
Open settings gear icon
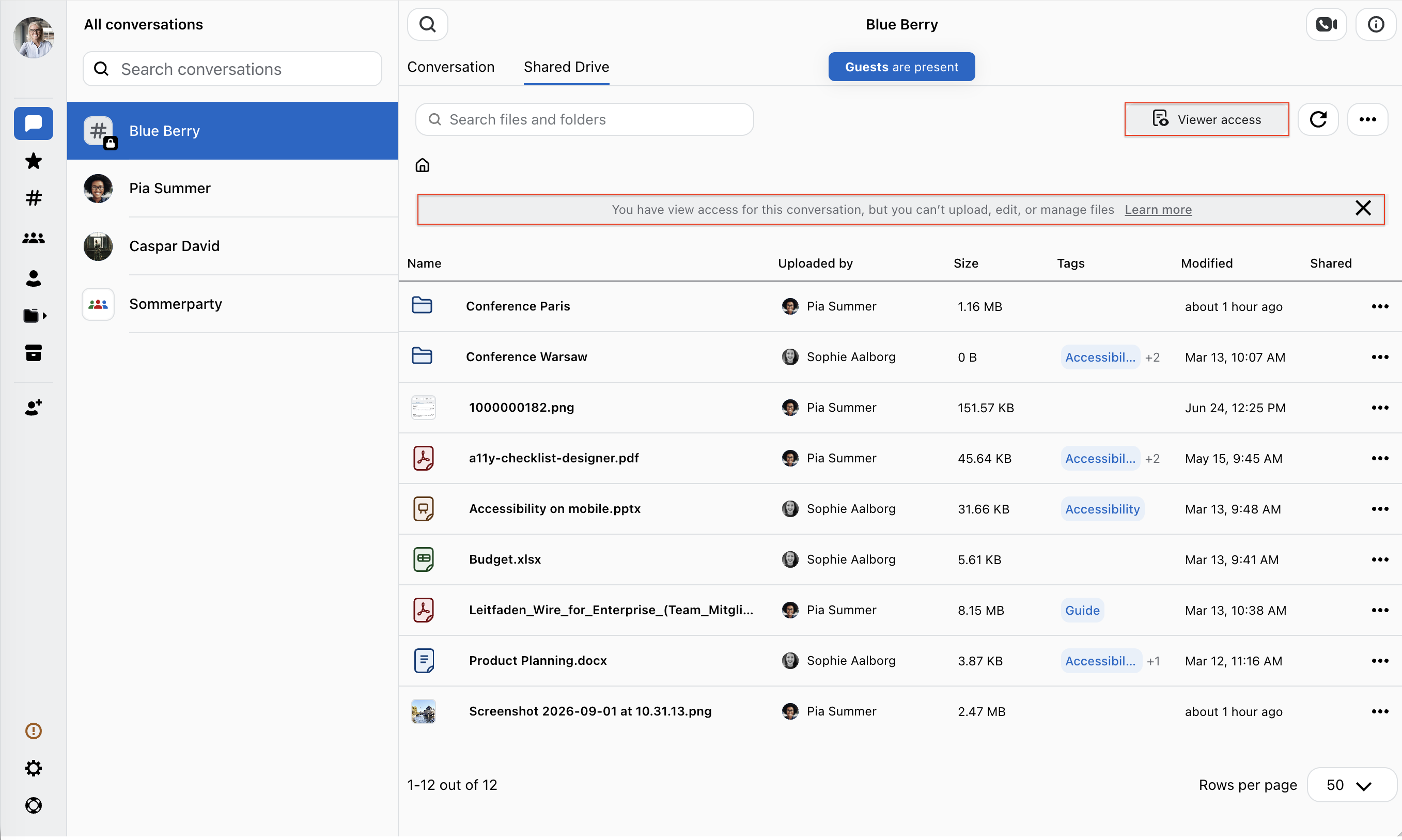(34, 768)
